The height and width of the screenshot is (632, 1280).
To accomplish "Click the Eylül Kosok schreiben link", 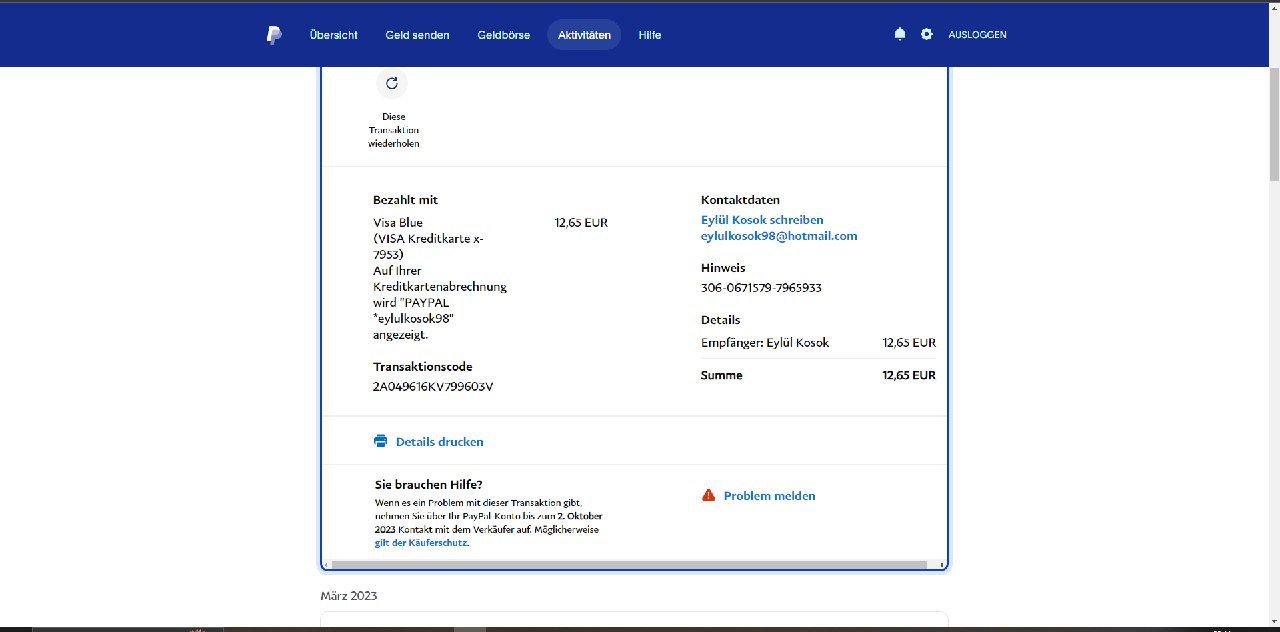I will click(762, 220).
